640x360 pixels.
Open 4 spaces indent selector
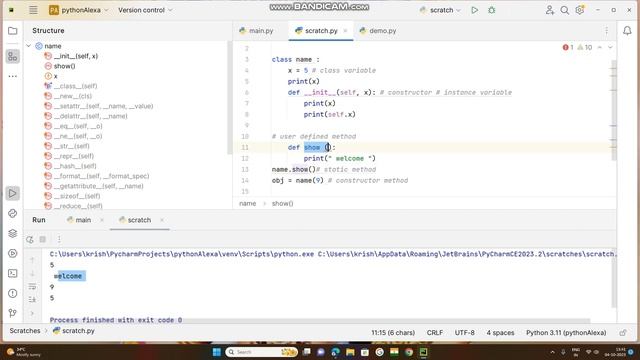tap(500, 333)
